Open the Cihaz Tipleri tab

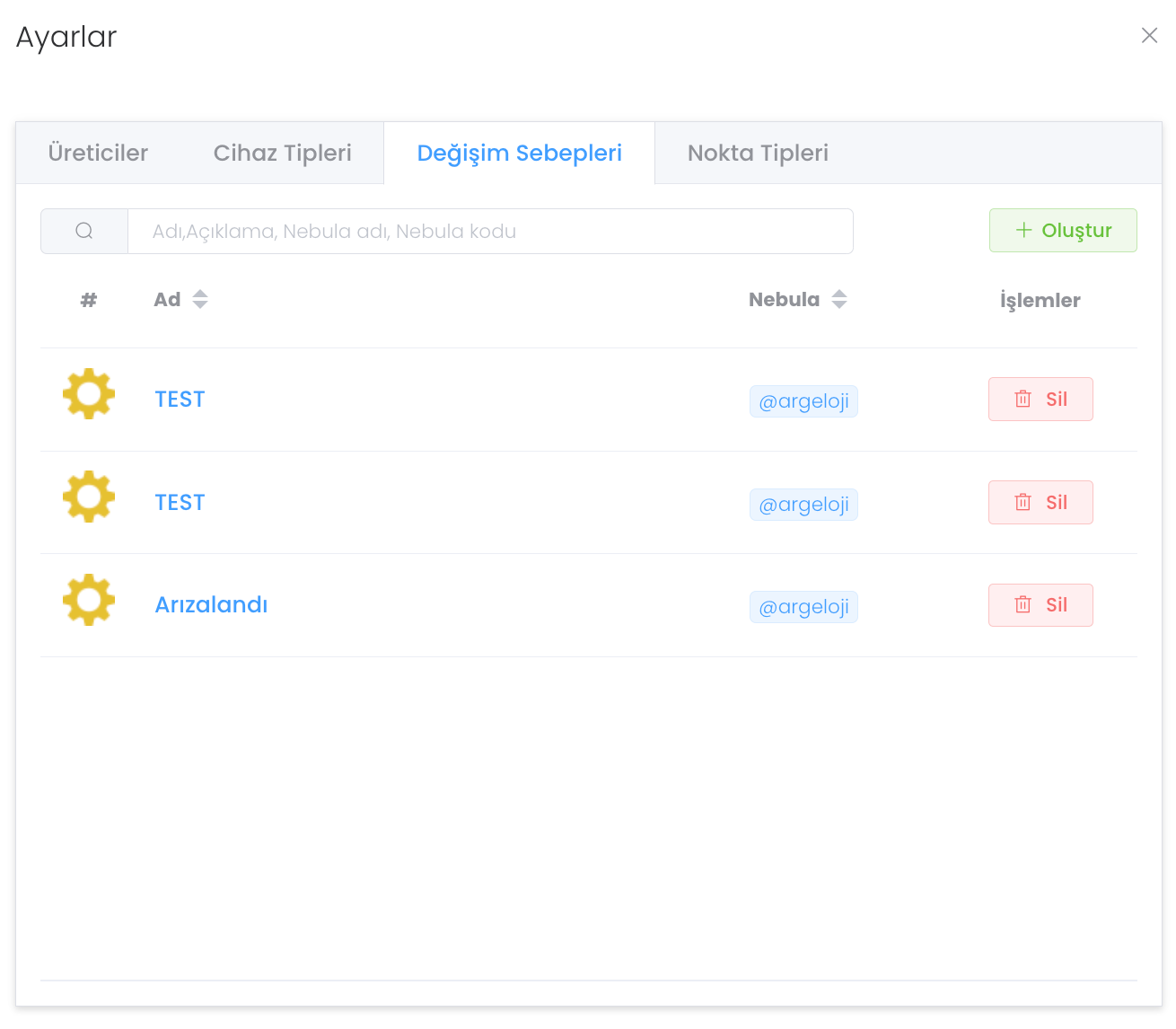[282, 154]
